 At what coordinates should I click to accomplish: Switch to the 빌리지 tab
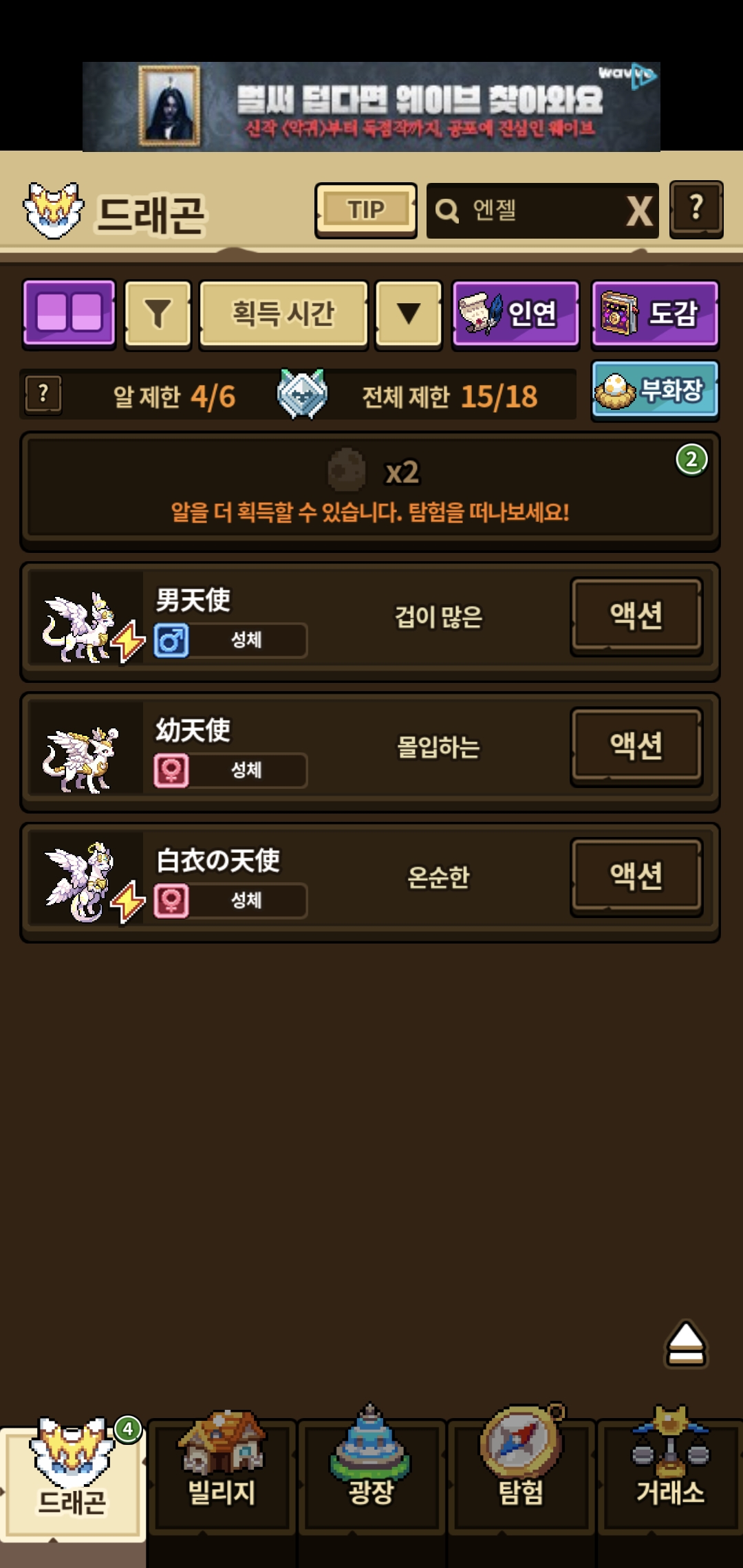point(222,1474)
